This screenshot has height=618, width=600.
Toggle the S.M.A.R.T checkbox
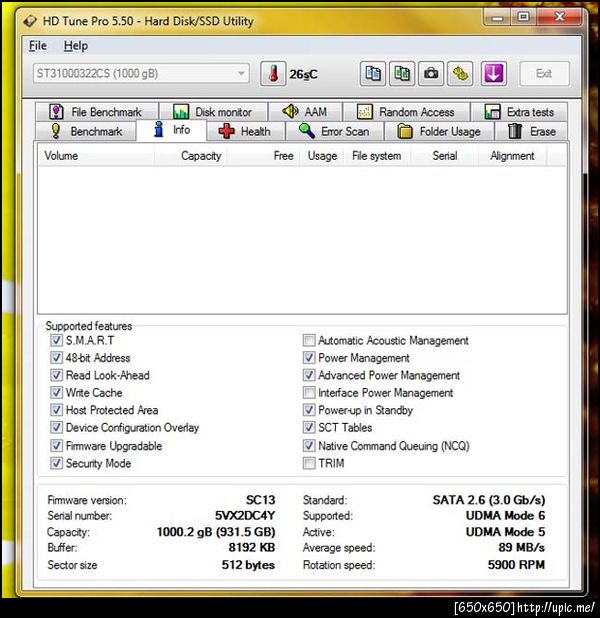[x=56, y=340]
